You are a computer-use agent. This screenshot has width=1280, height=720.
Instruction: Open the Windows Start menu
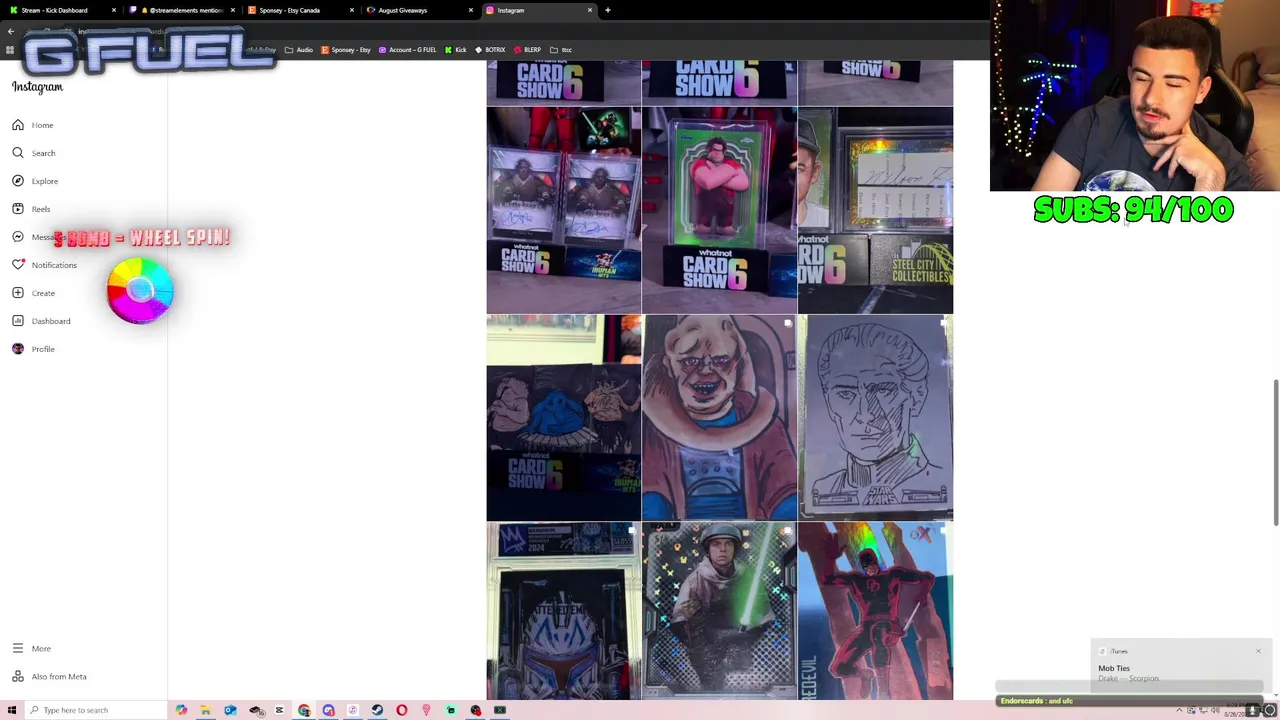12,710
